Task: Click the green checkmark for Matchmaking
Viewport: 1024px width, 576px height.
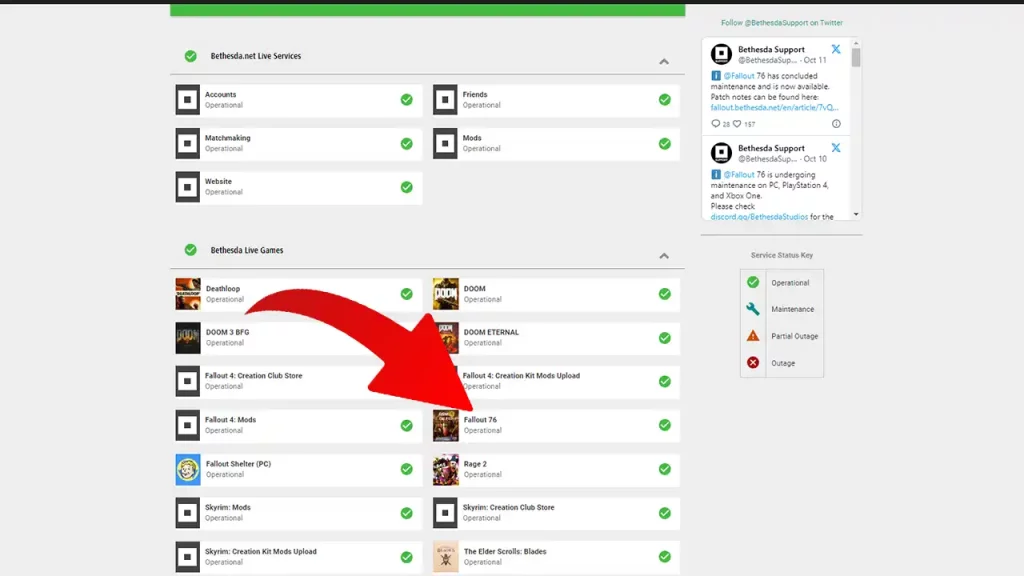Action: point(406,143)
